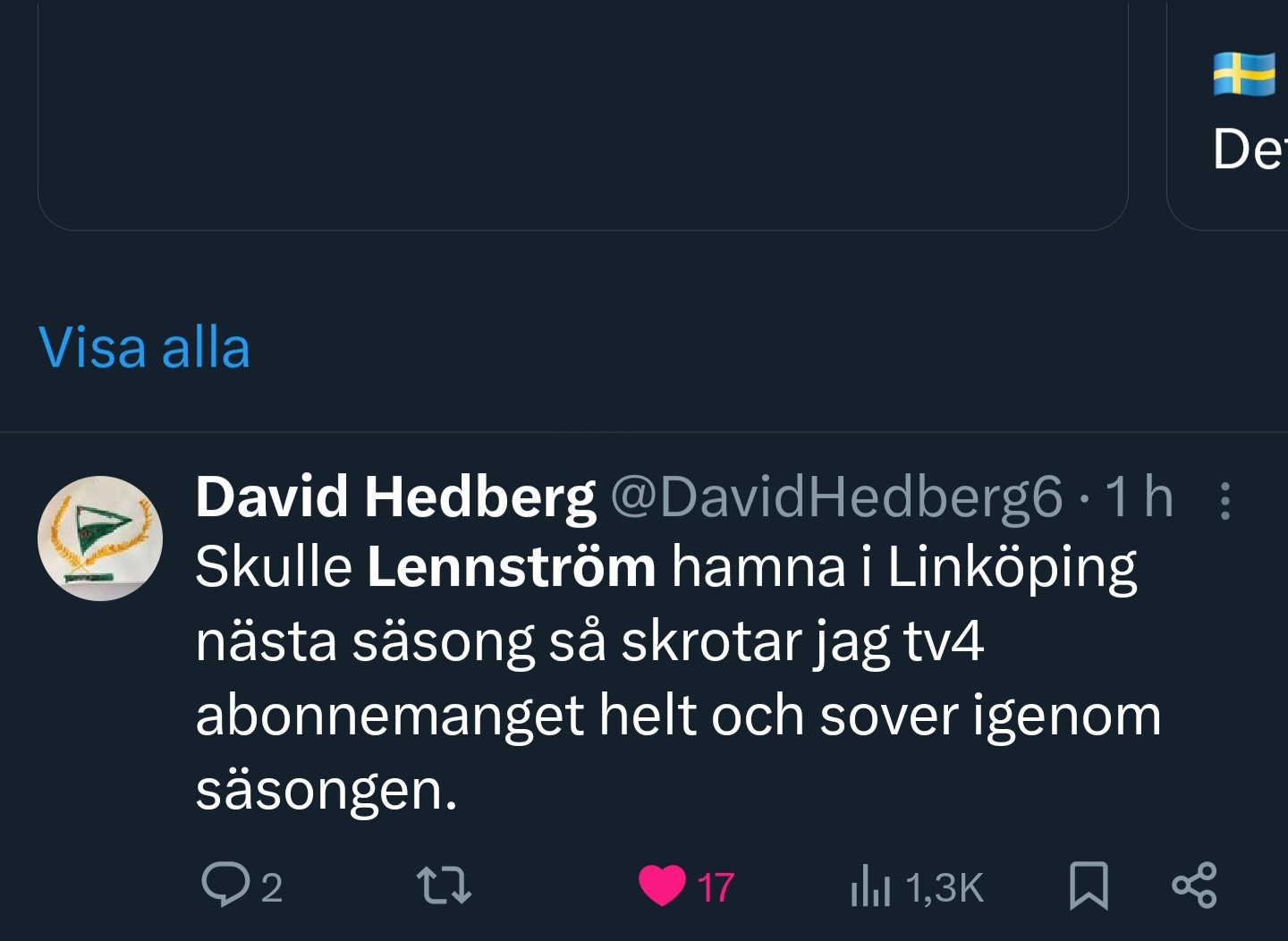Screen dimensions: 1288x941
Task: Share the tweet using the share icon
Action: 1194,886
